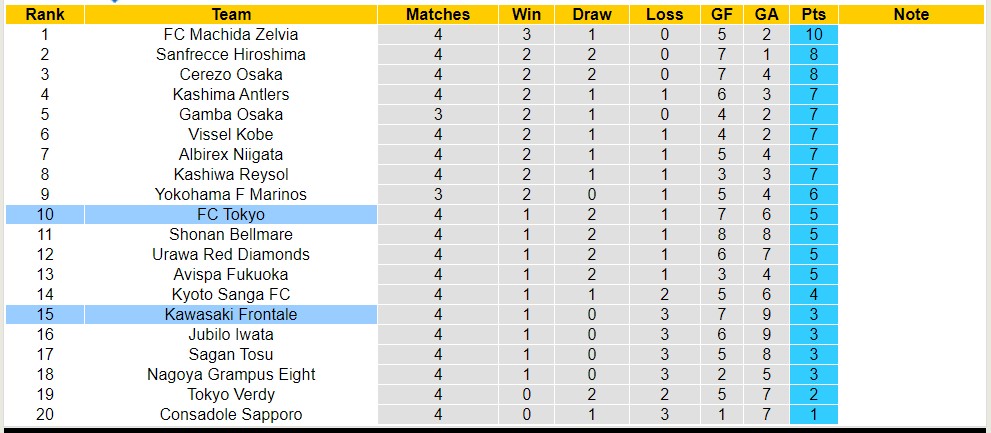
Task: Click Yokohama F Marinos team name
Action: click(x=231, y=194)
